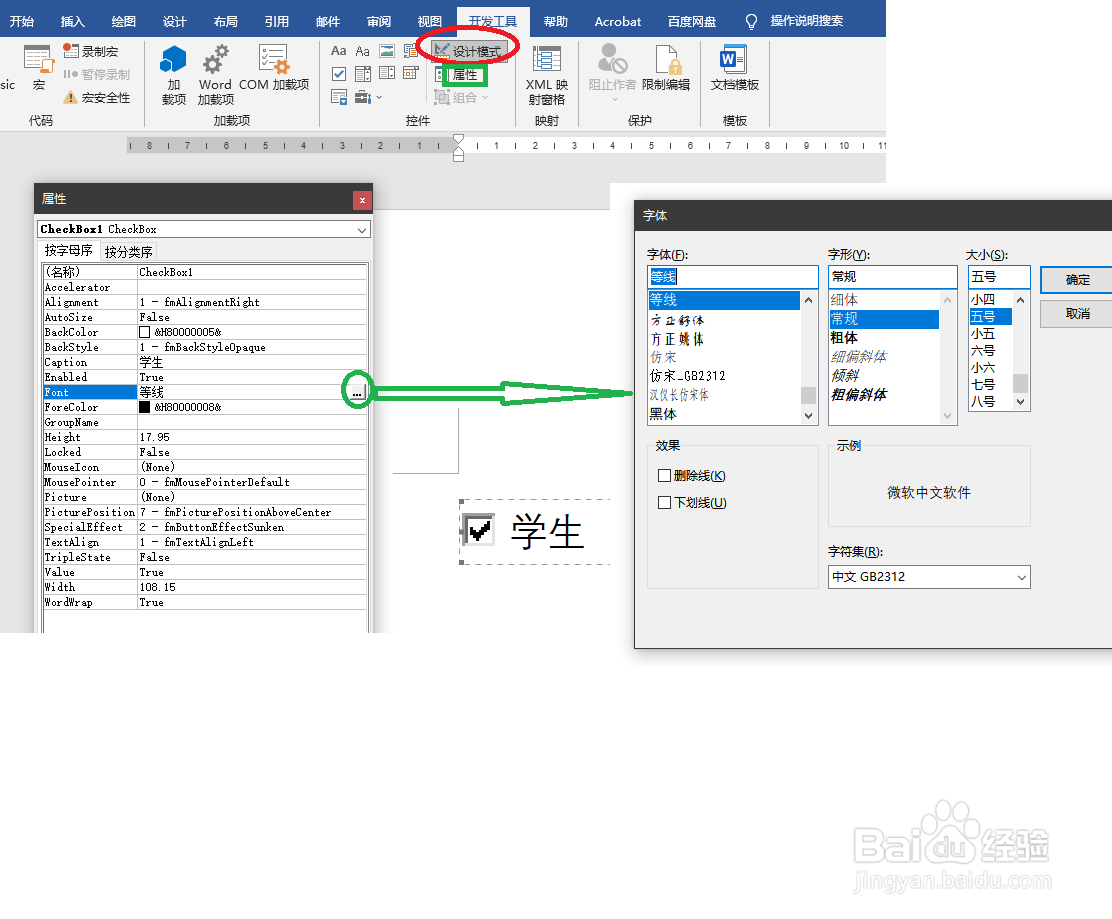Choose 粗体 bold font style
Image resolution: width=1112 pixels, height=919 pixels.
(x=844, y=338)
